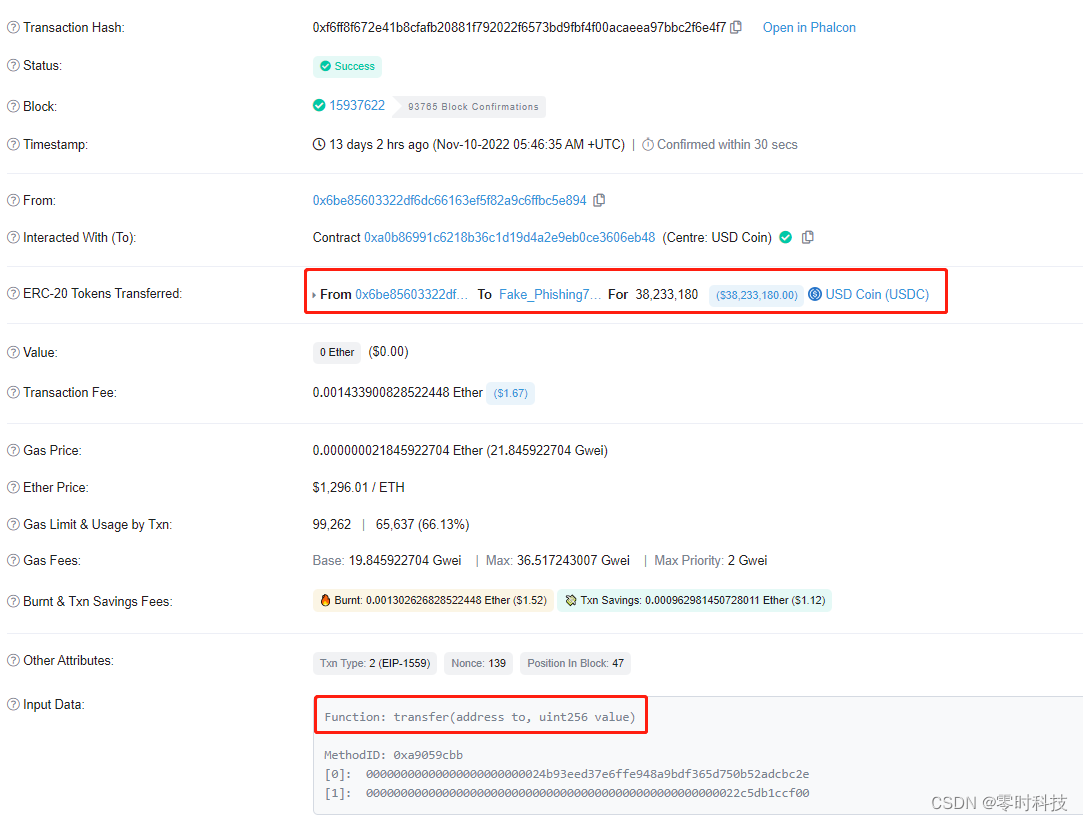Open the transaction in Phalcon

809,28
